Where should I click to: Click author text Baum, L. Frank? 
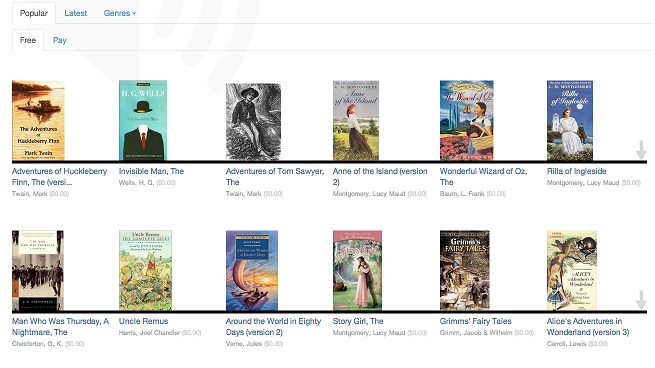pos(462,194)
